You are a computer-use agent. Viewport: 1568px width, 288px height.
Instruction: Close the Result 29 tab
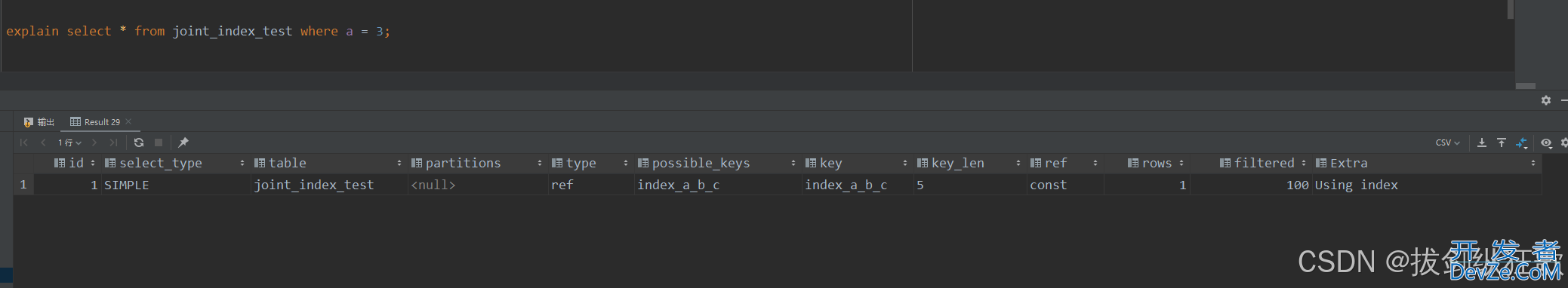tap(128, 121)
